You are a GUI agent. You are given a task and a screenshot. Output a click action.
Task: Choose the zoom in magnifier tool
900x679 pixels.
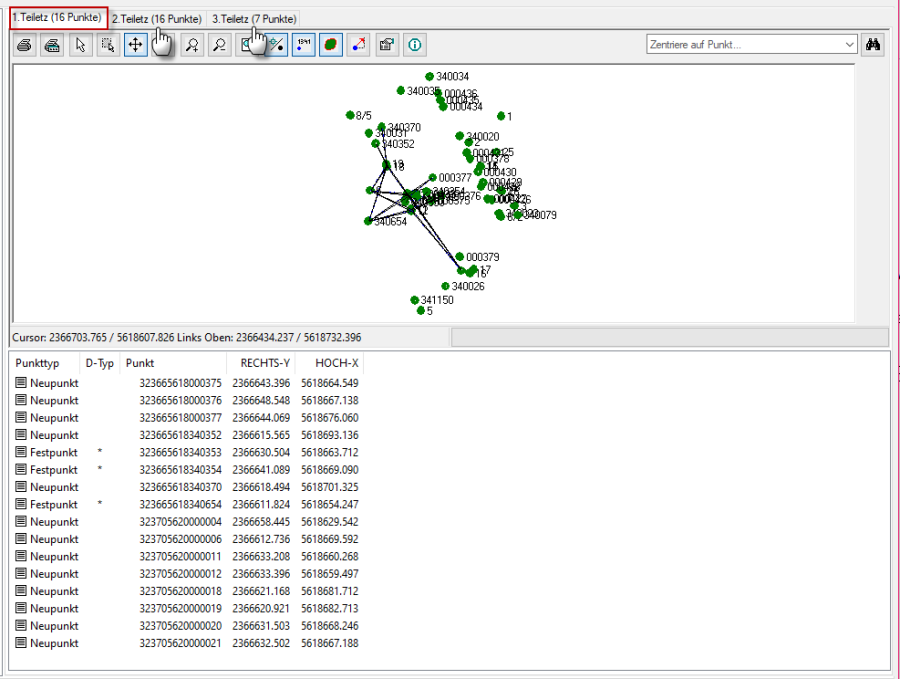[x=191, y=45]
